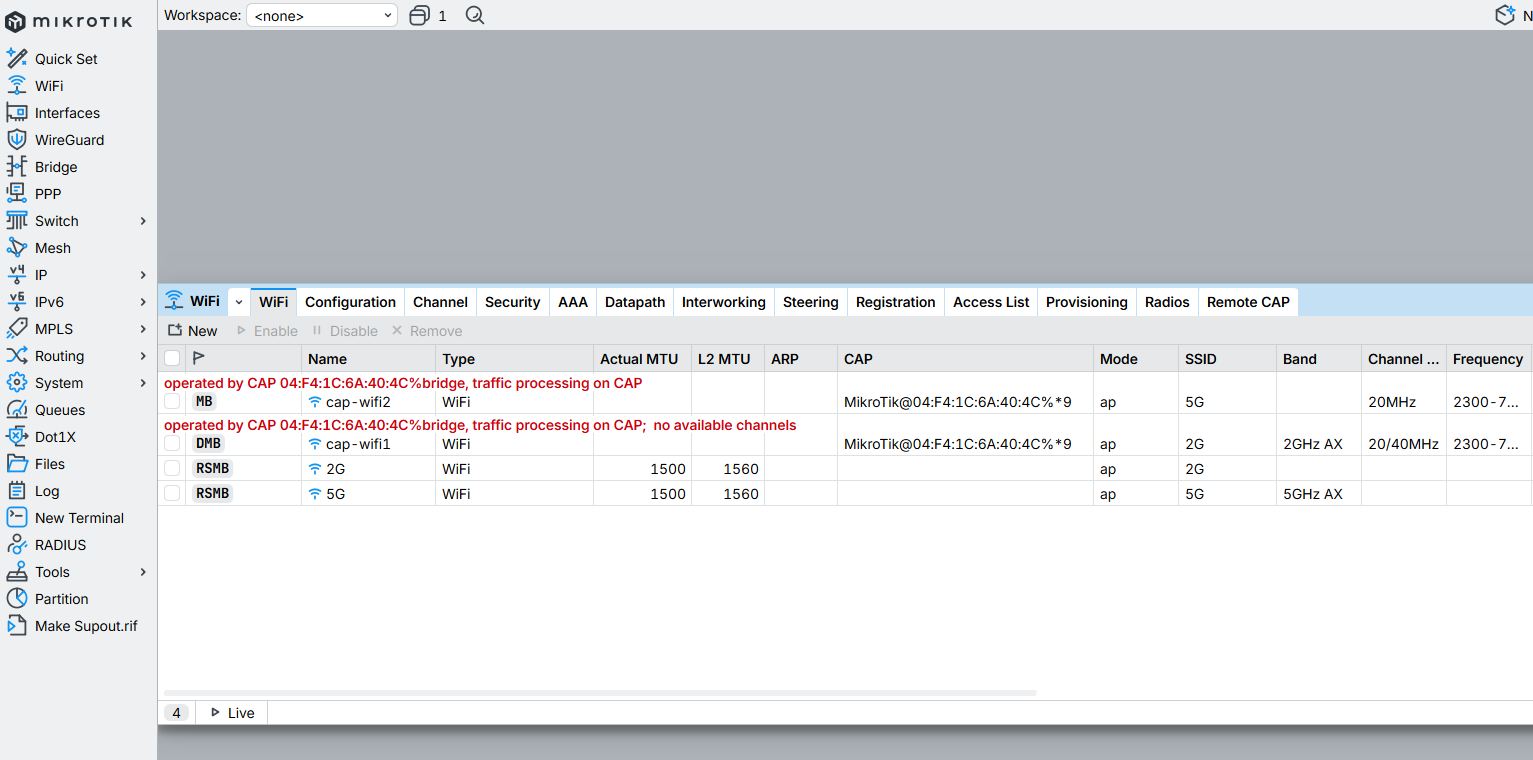Open the Interworking tab
Image resolution: width=1533 pixels, height=760 pixels.
724,302
